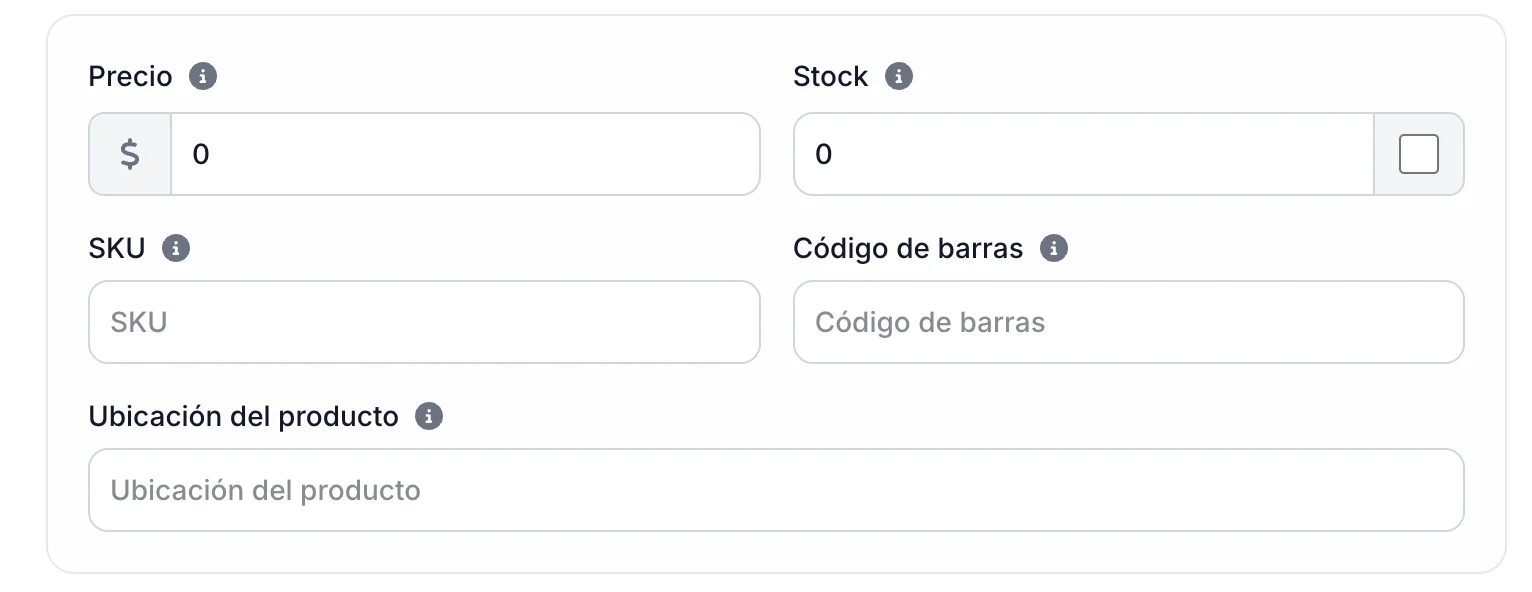This screenshot has width=1532, height=592.
Task: Toggle the checkbox beside the Stock field
Action: pyautogui.click(x=1418, y=154)
